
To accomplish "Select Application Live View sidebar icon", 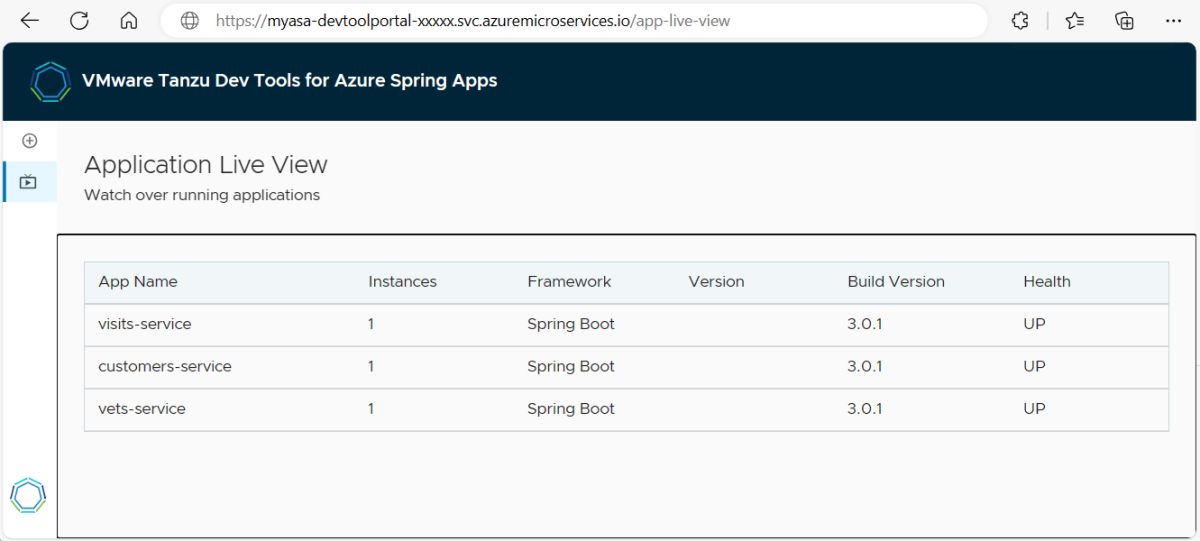I will pos(29,182).
